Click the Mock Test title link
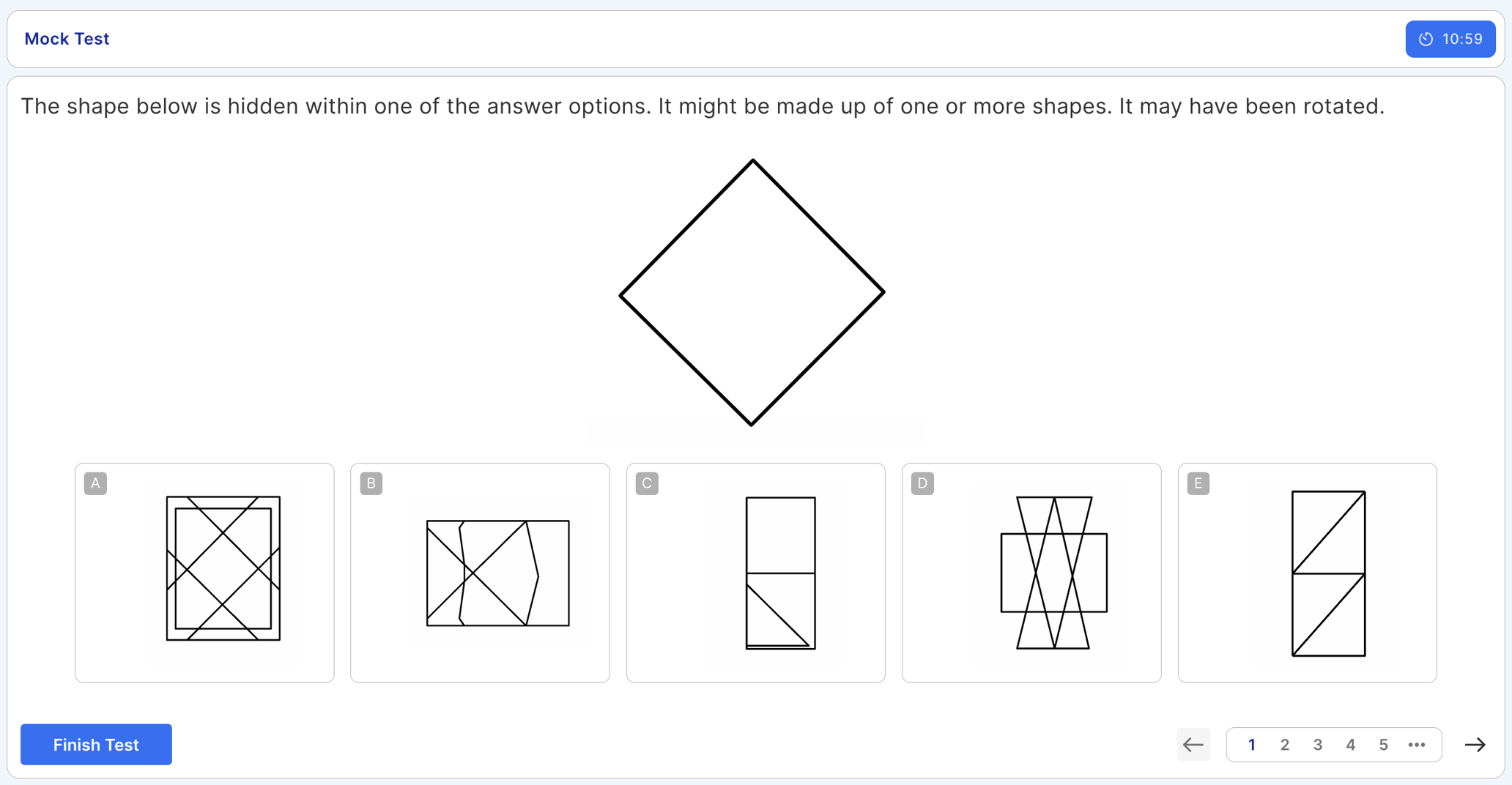Screen dimensions: 1512x785 tap(67, 39)
